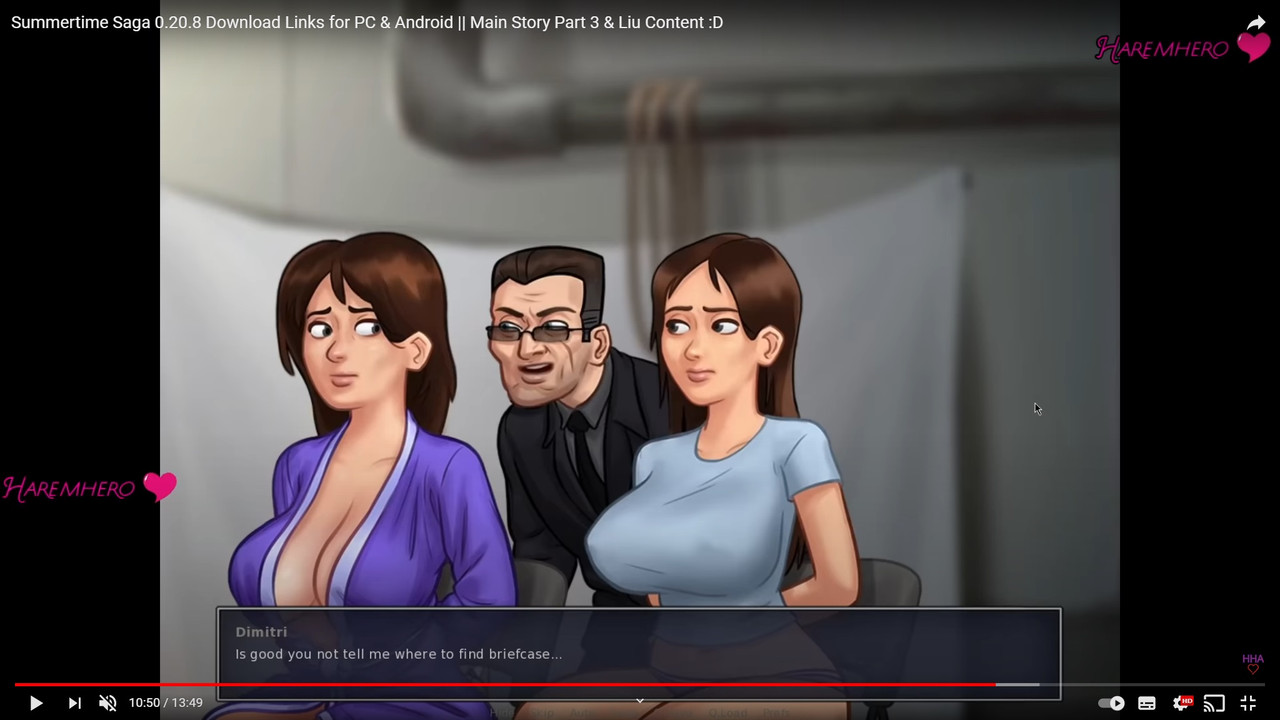Open the video title link

tap(367, 22)
